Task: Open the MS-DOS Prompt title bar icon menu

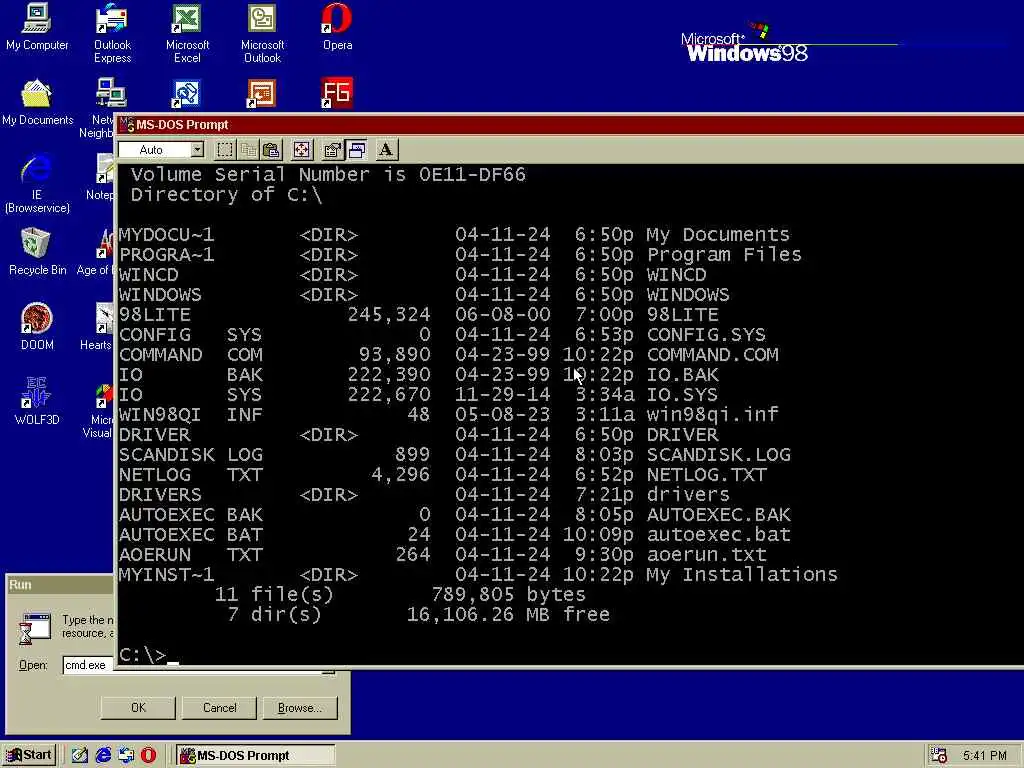Action: 127,124
